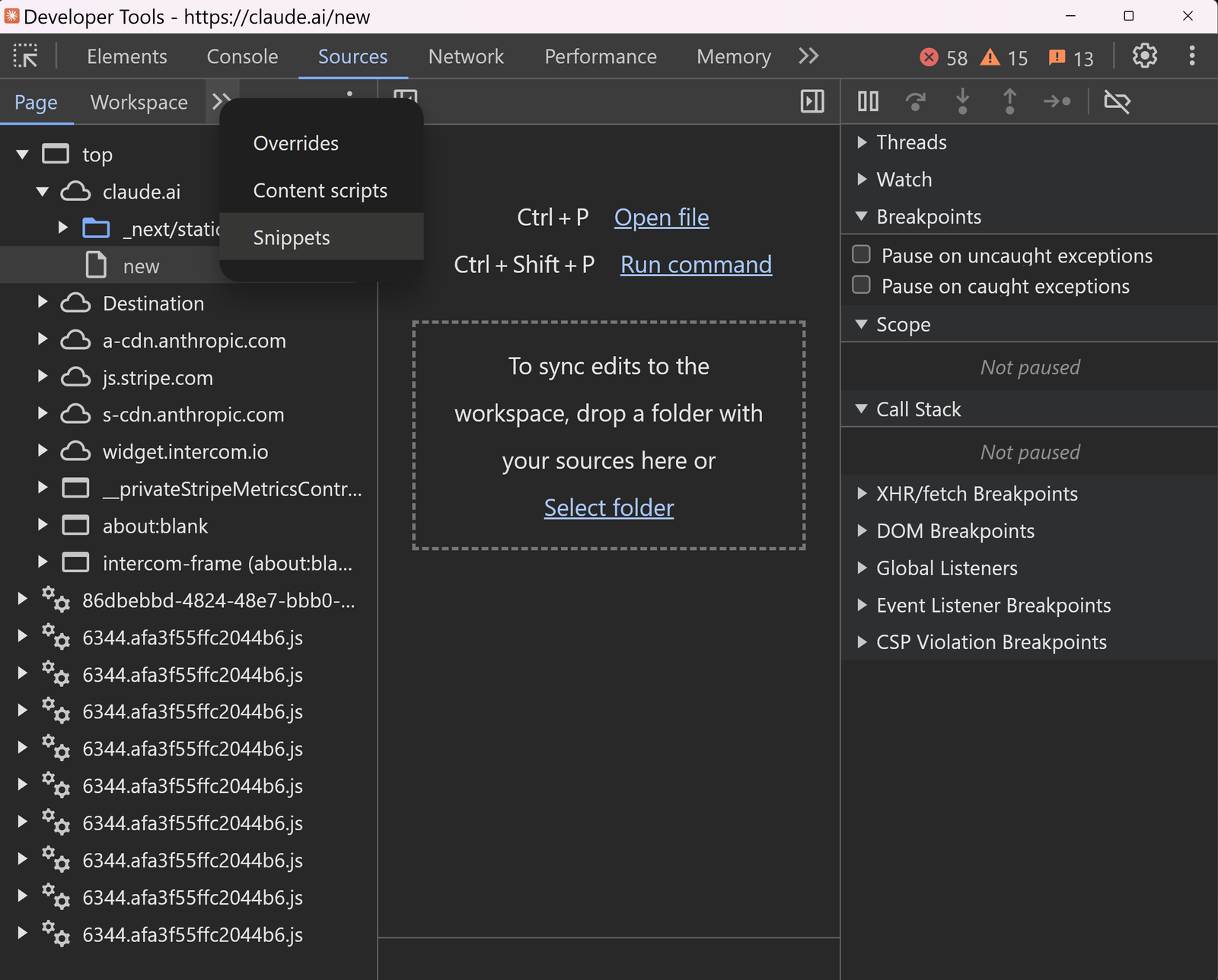The width and height of the screenshot is (1218, 980).
Task: Deactivate breakpoints icon
Action: click(1117, 101)
